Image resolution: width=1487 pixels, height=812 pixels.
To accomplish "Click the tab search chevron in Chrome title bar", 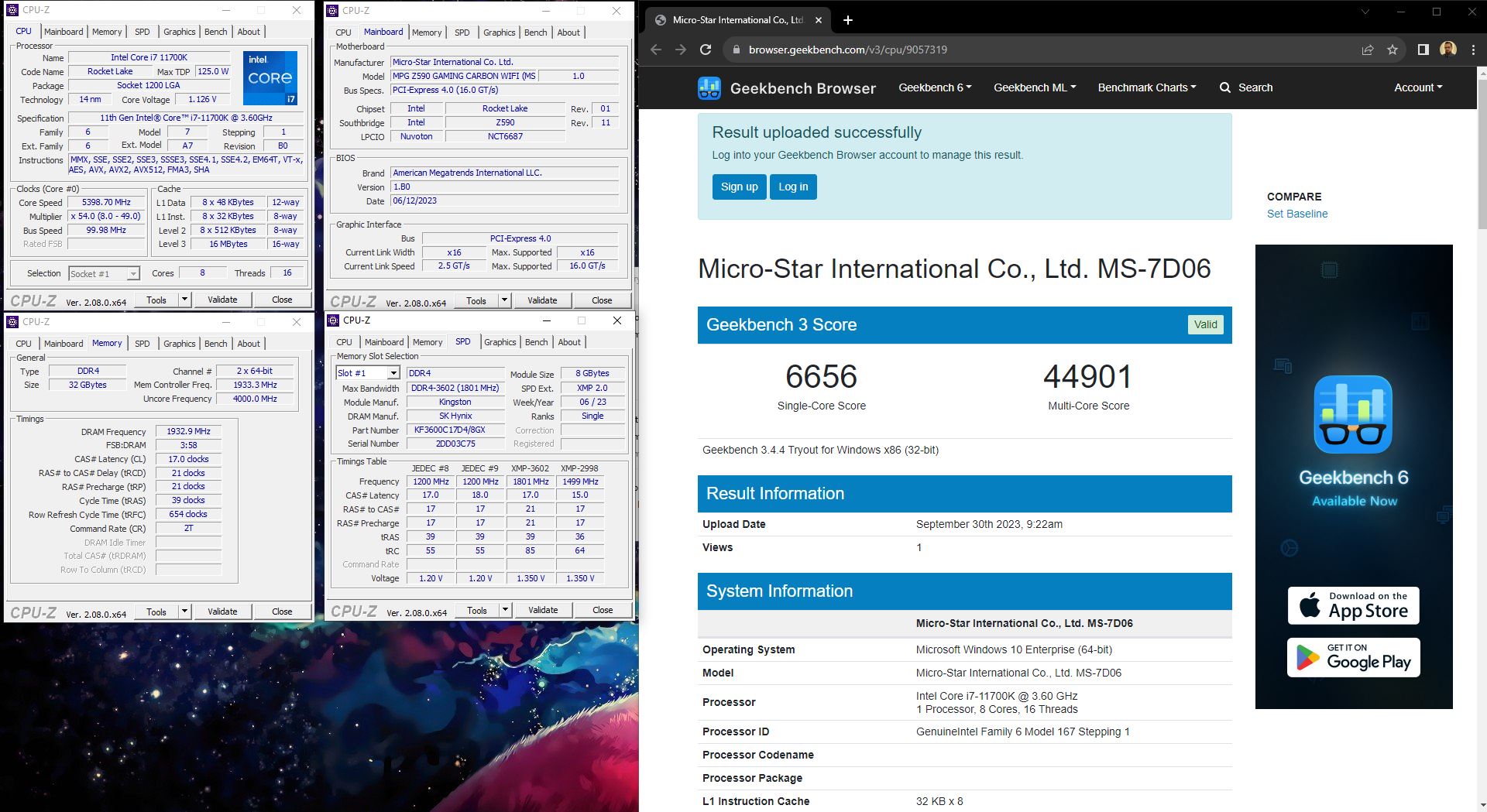I will click(1365, 12).
